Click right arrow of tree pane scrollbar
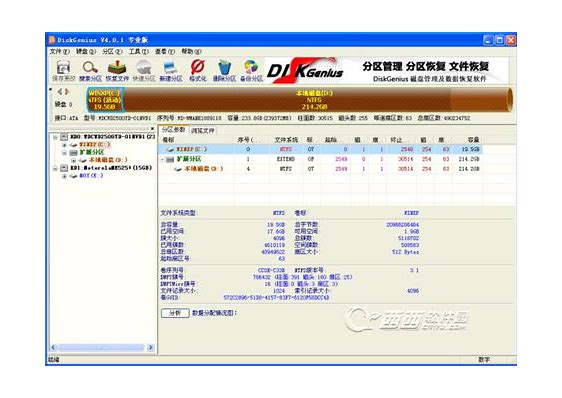 (151, 347)
